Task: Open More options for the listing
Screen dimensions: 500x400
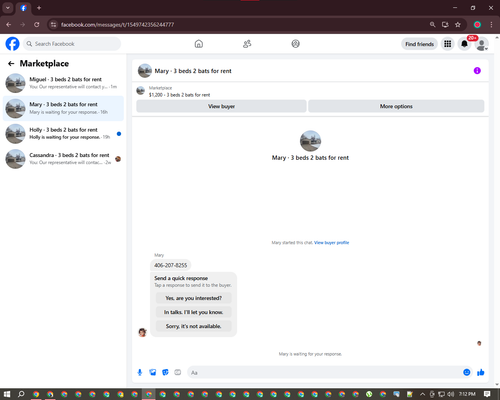Action: tap(396, 106)
